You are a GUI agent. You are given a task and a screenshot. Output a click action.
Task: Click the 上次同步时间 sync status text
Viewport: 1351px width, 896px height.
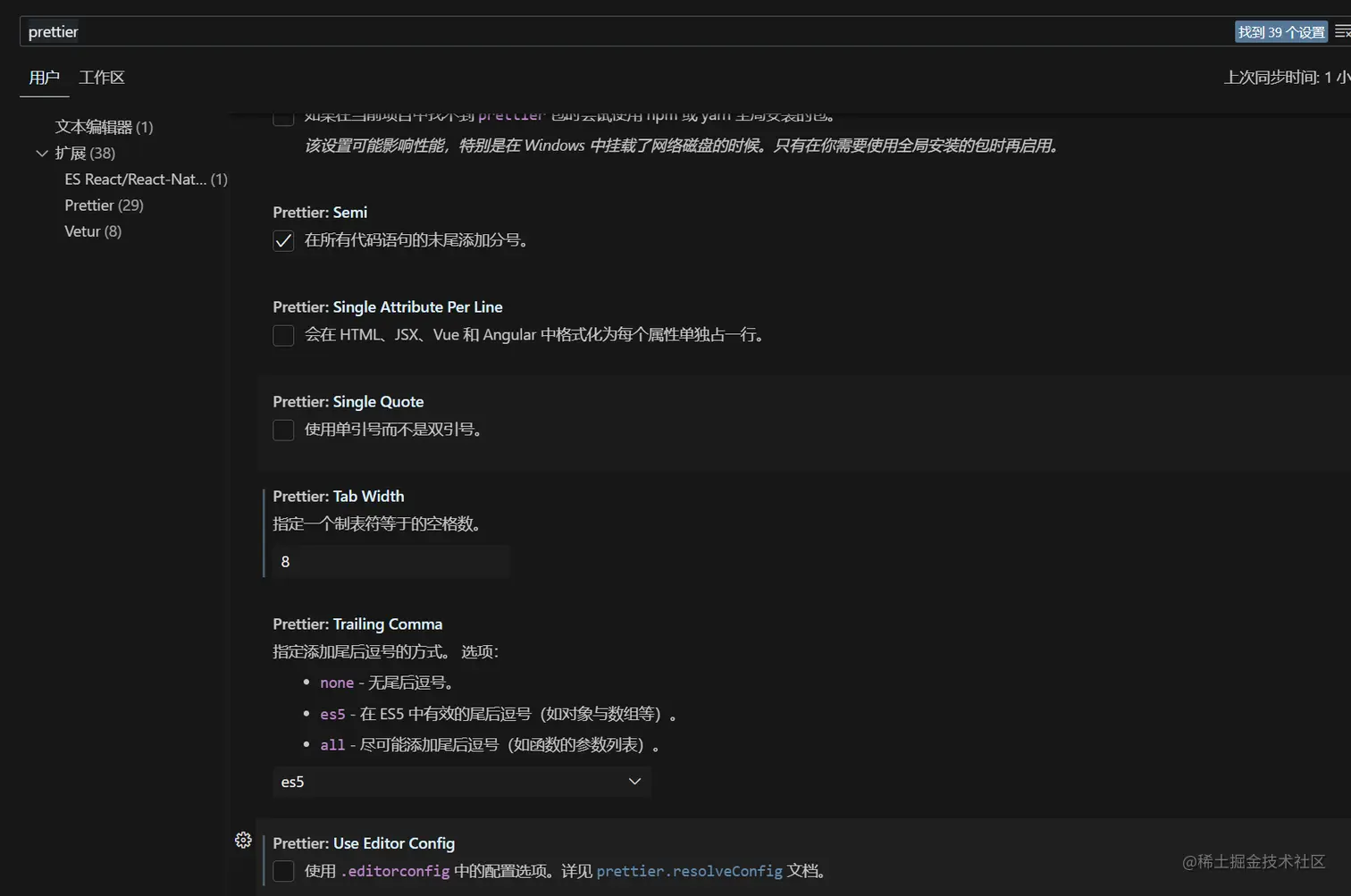1287,78
